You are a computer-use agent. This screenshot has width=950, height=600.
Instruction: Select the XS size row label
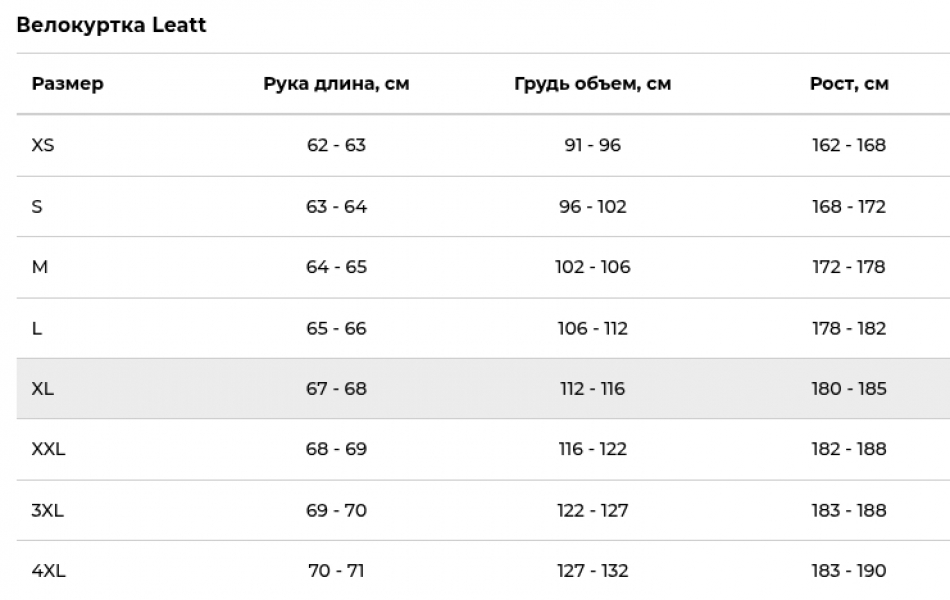point(43,145)
